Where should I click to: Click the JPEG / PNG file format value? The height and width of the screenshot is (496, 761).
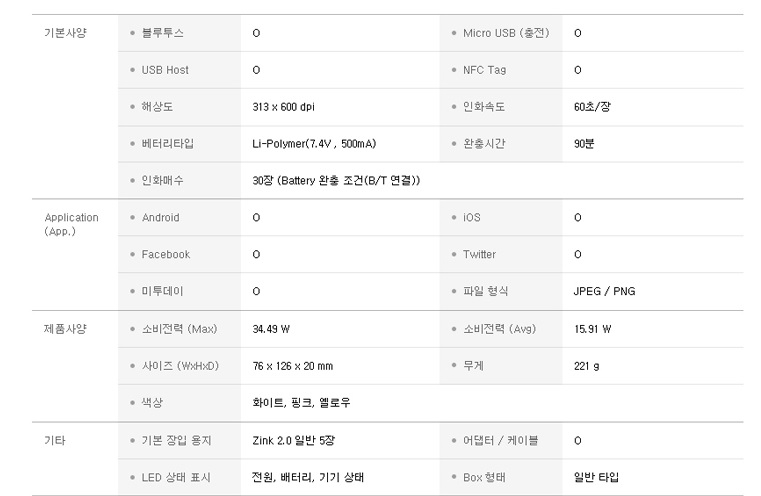[604, 291]
